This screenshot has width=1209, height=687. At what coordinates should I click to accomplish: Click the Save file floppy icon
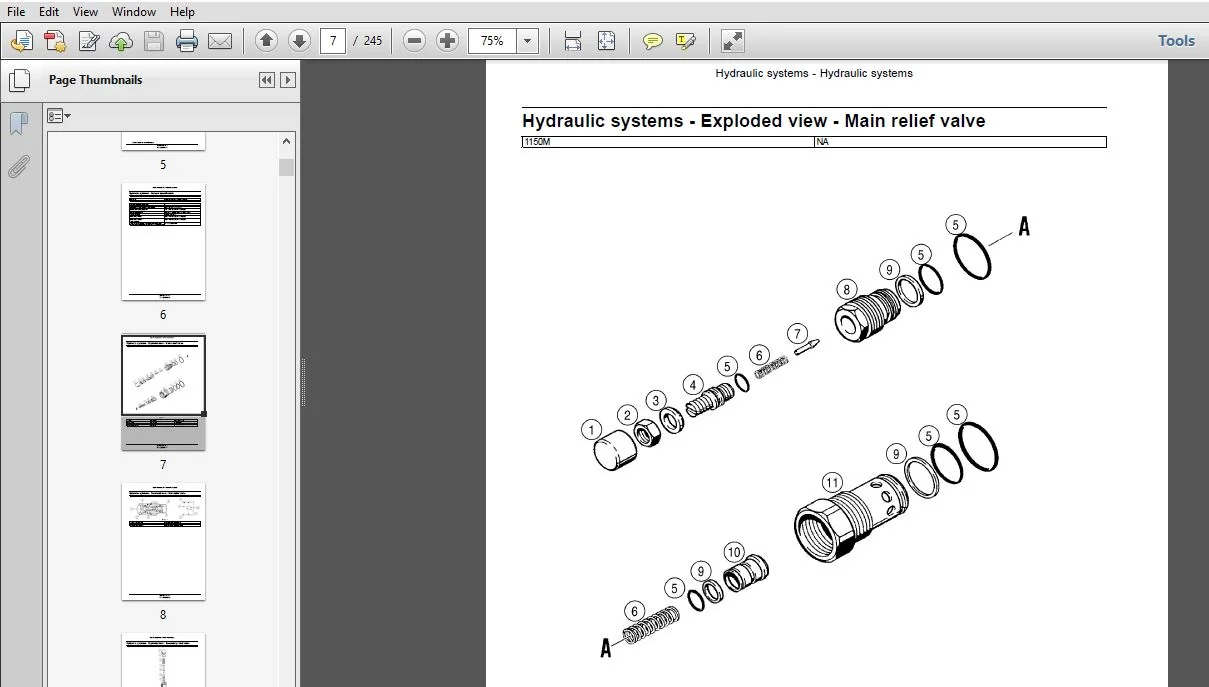[x=154, y=41]
